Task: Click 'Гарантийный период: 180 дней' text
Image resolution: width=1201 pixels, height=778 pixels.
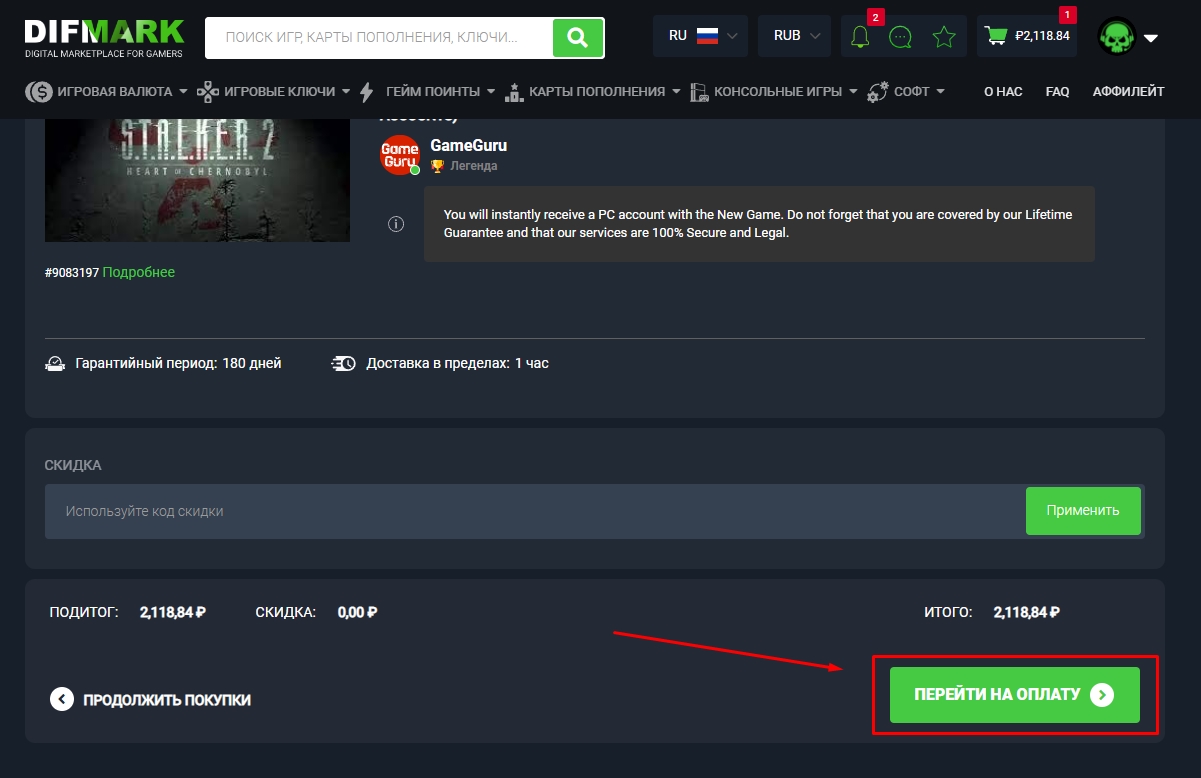Action: pyautogui.click(x=178, y=363)
